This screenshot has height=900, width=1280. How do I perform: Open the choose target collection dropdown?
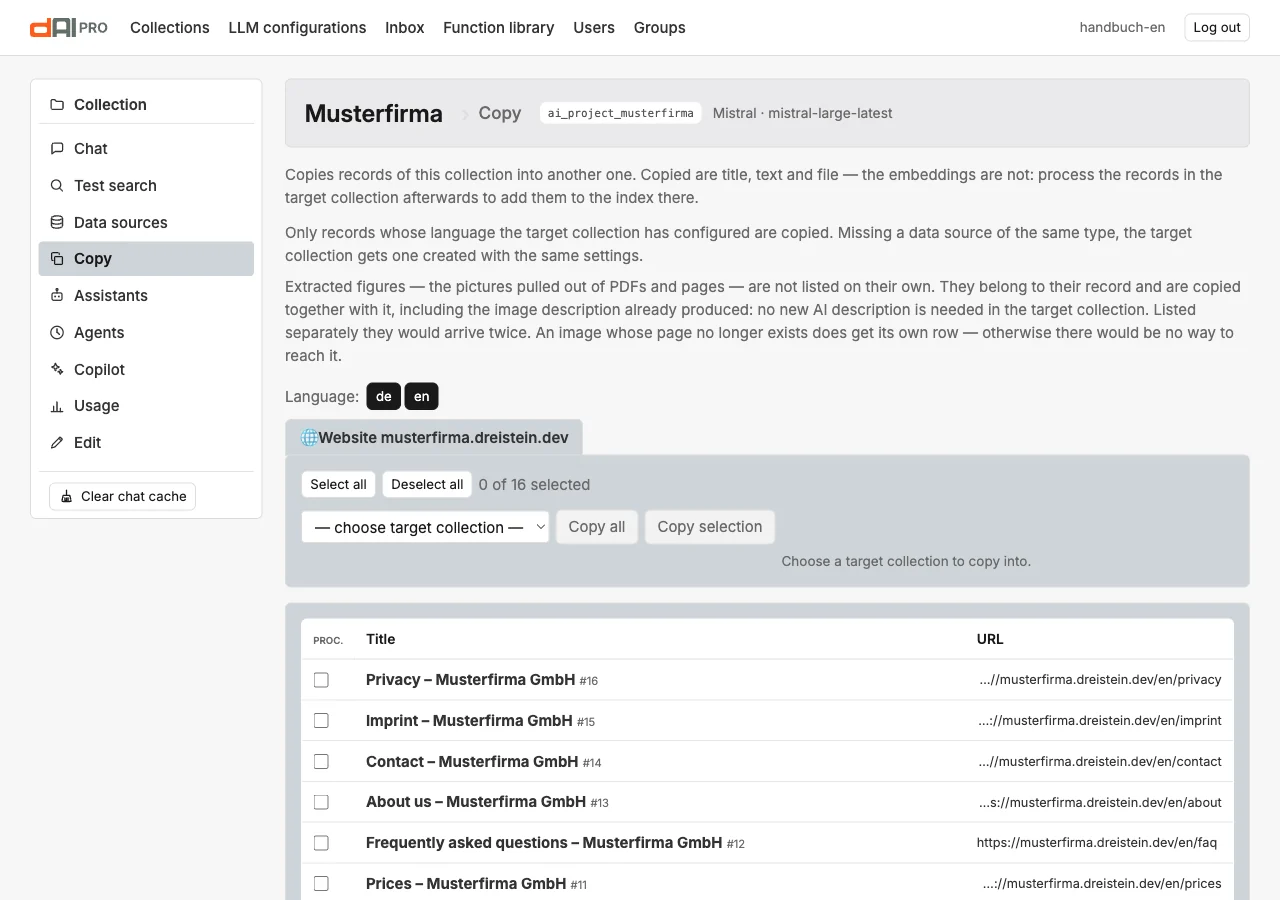(x=425, y=527)
